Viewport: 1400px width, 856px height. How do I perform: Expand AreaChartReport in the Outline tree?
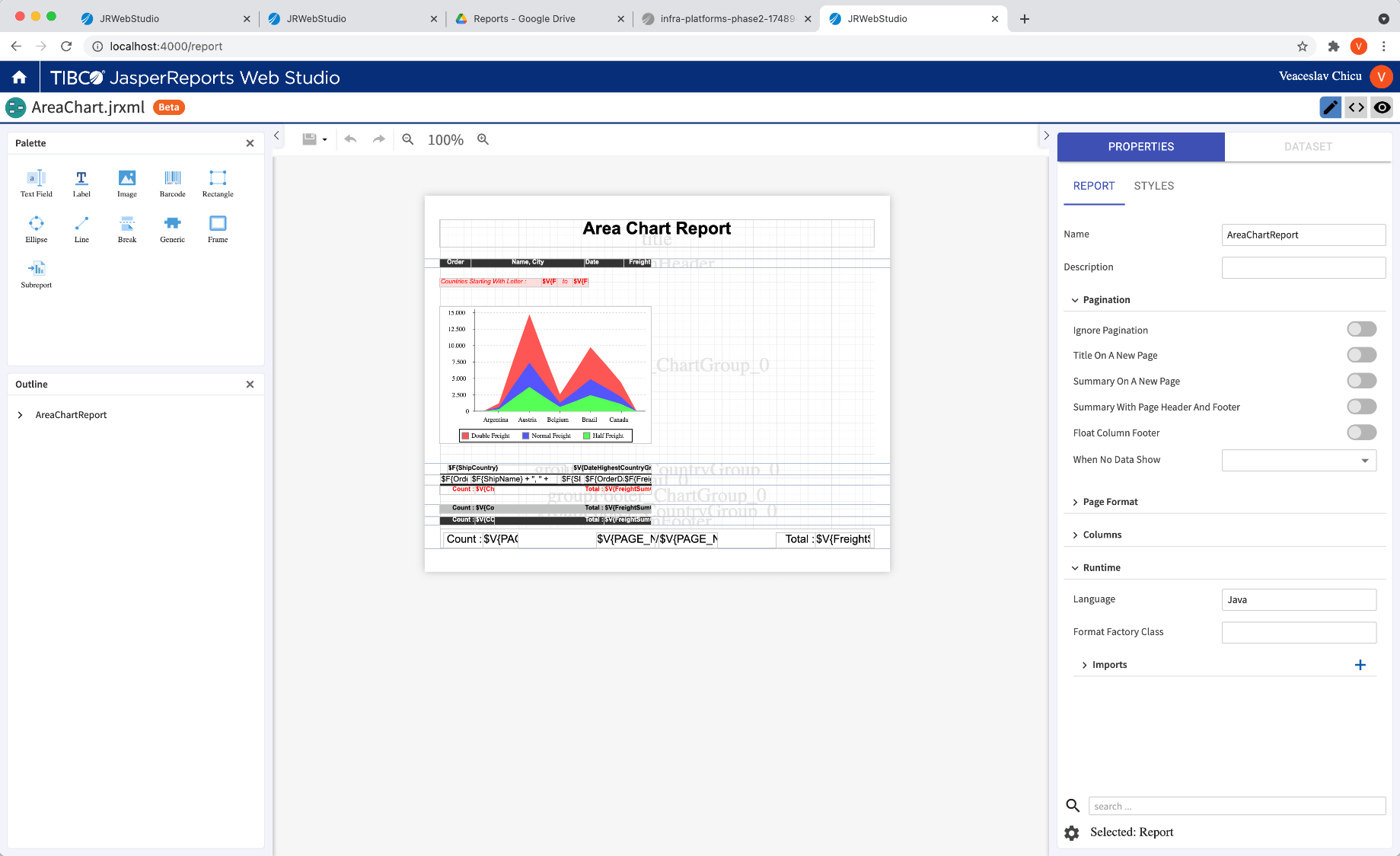[x=20, y=415]
